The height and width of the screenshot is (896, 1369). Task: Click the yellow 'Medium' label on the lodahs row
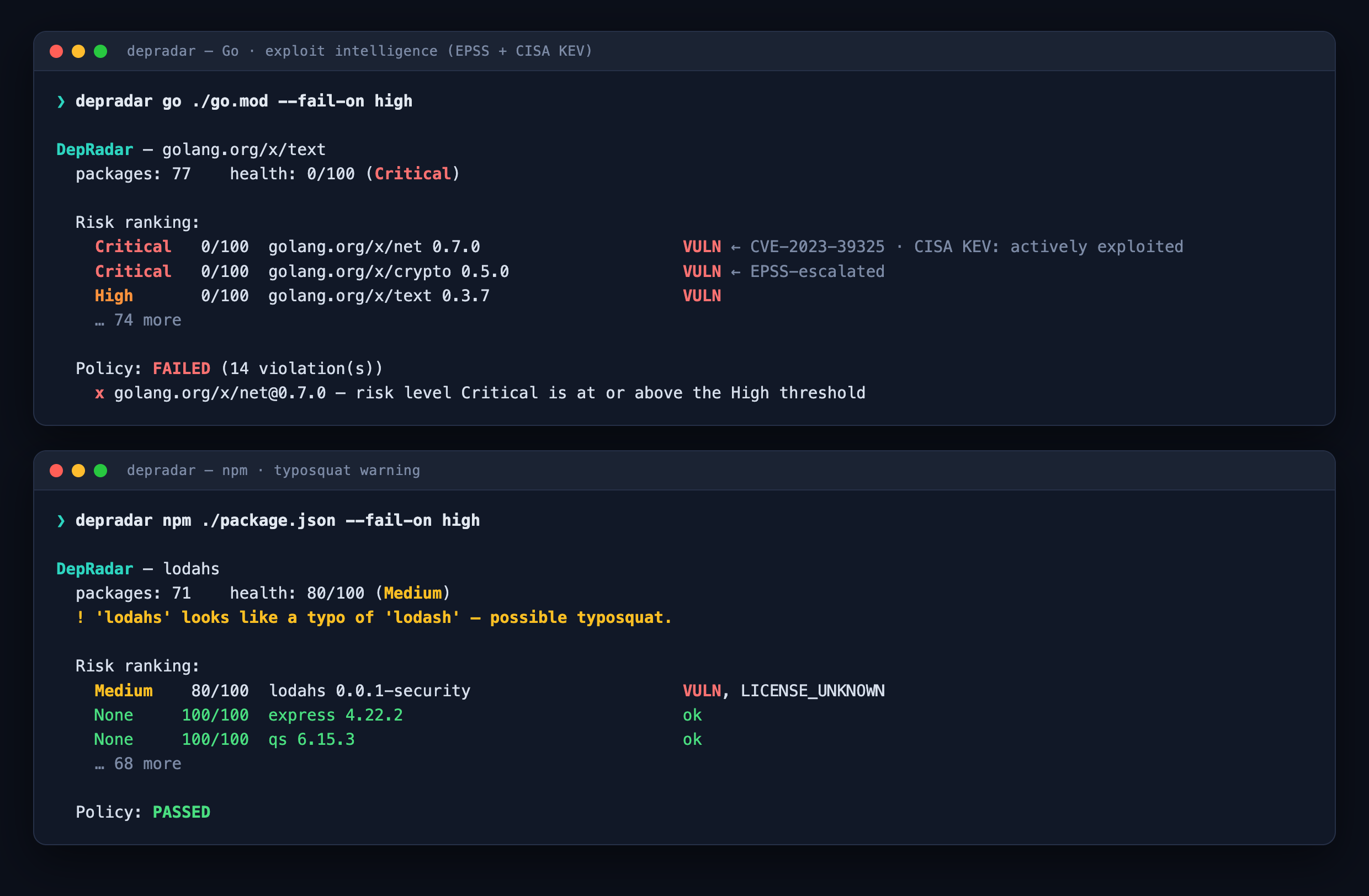[x=124, y=691]
